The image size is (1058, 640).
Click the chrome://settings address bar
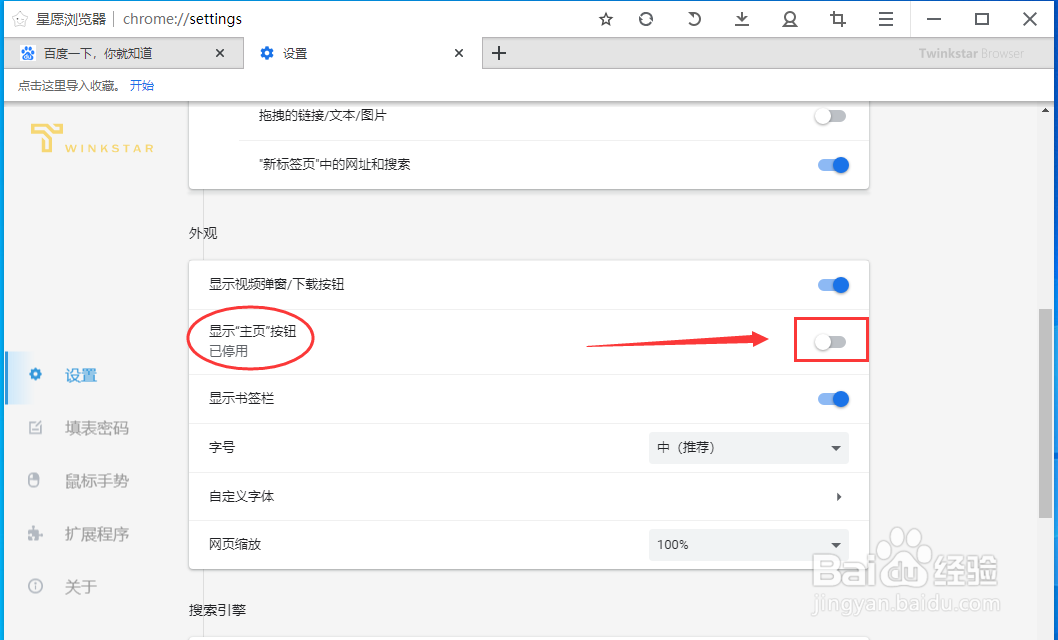tap(185, 18)
